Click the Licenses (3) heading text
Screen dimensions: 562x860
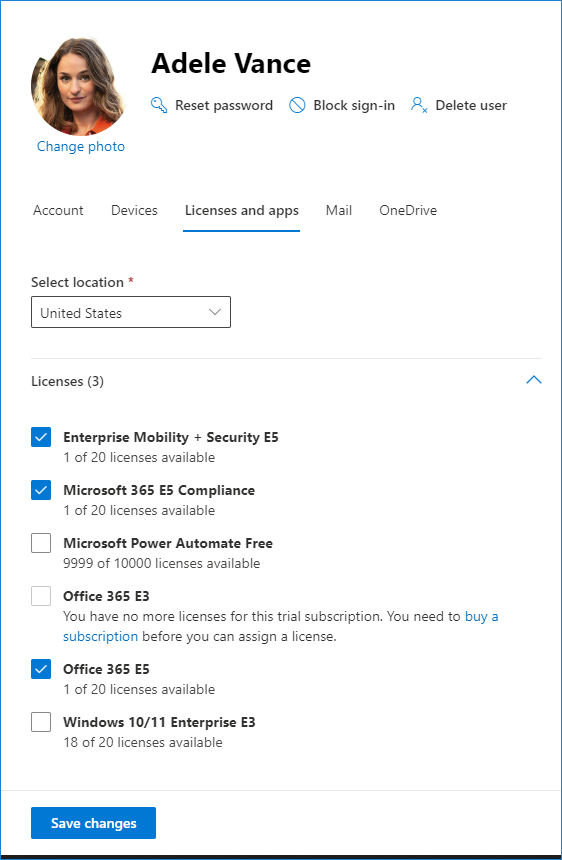coord(67,381)
